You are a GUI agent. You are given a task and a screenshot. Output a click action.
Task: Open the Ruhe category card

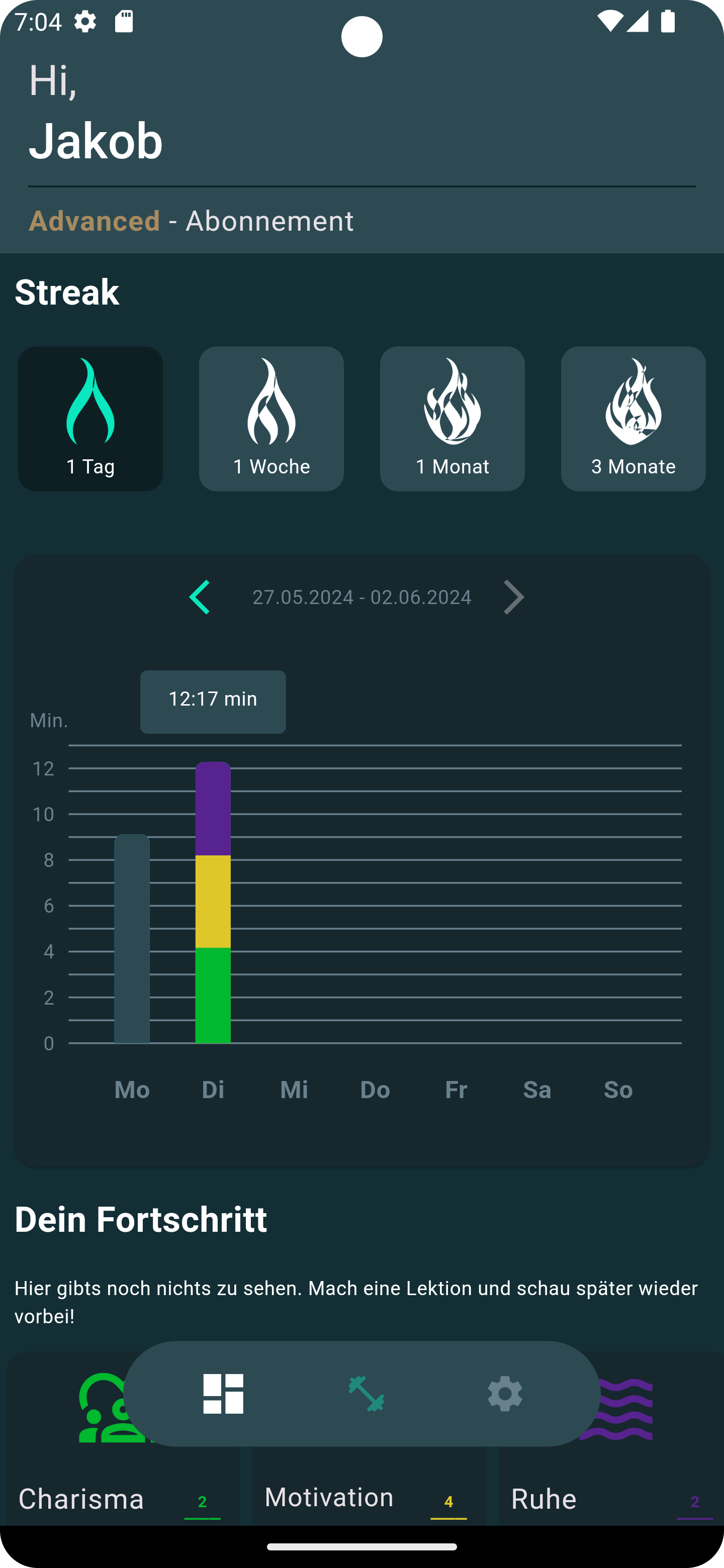(x=544, y=1499)
